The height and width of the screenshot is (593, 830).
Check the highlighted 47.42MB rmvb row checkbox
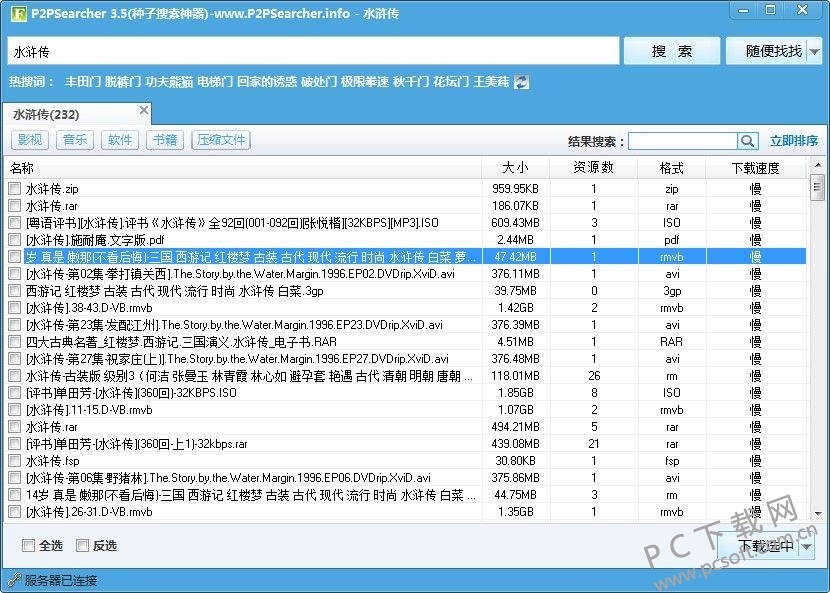(x=15, y=257)
